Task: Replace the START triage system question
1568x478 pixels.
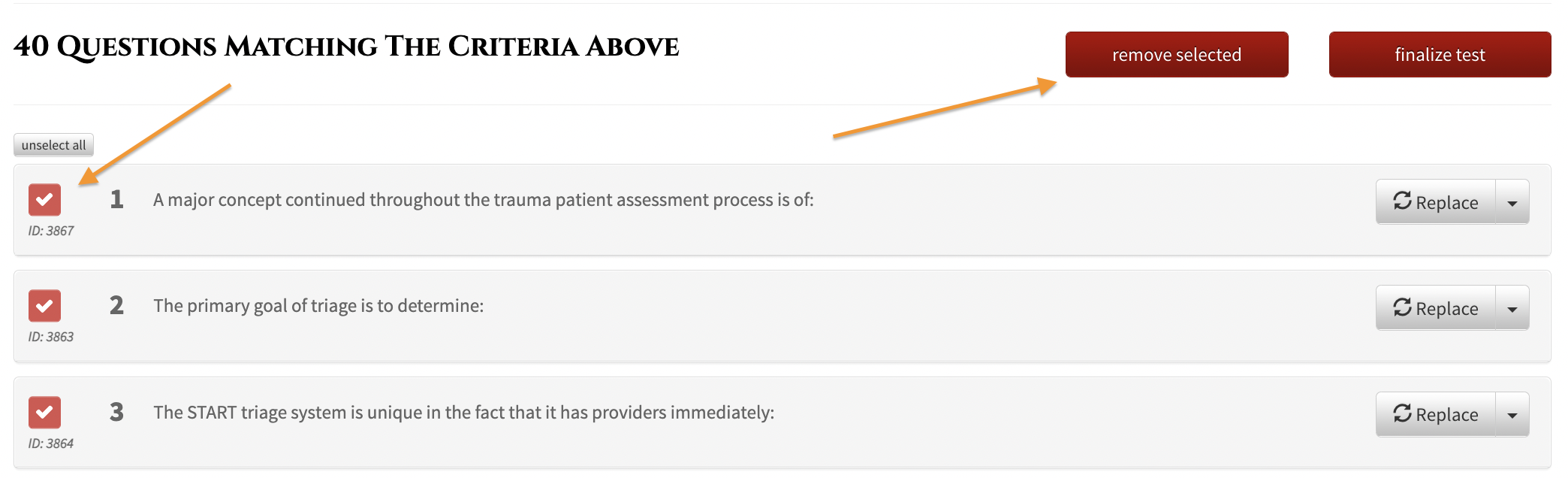Action: click(1436, 414)
